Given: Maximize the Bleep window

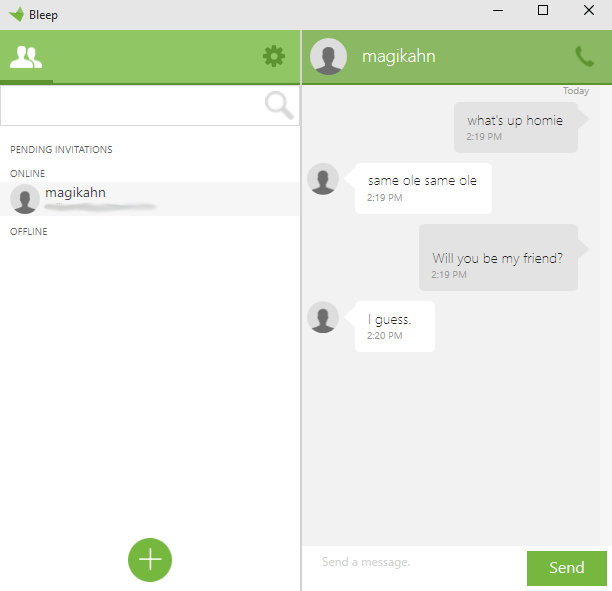Looking at the screenshot, I should pyautogui.click(x=543, y=10).
